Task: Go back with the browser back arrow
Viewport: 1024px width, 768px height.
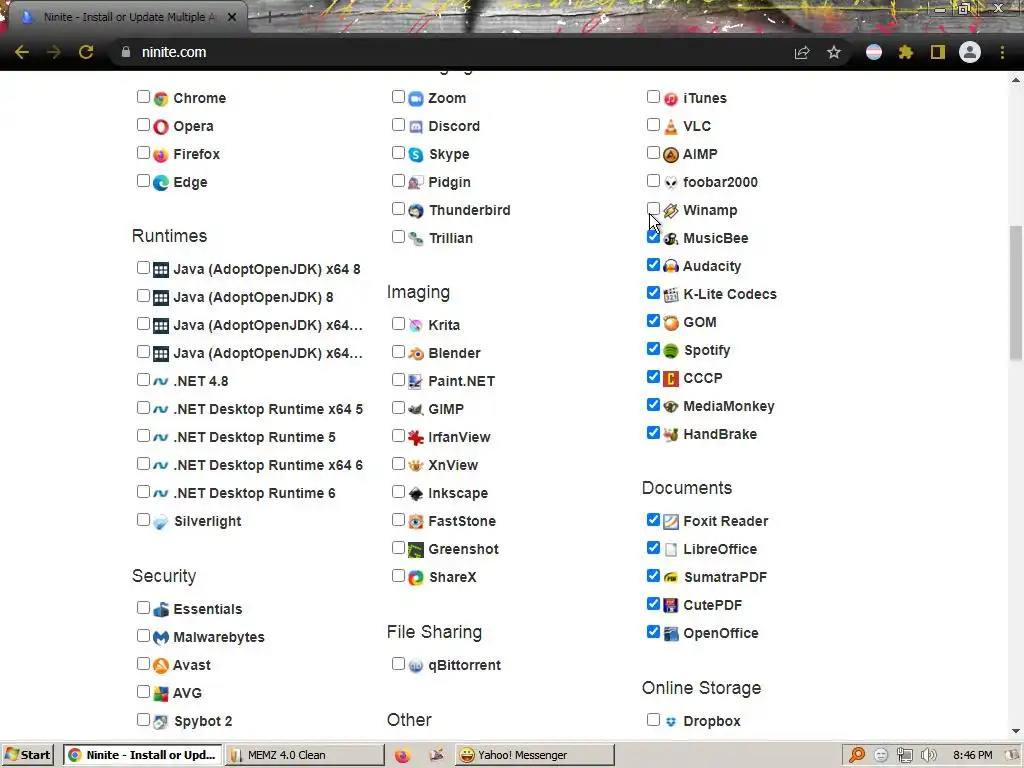Action: click(x=22, y=52)
